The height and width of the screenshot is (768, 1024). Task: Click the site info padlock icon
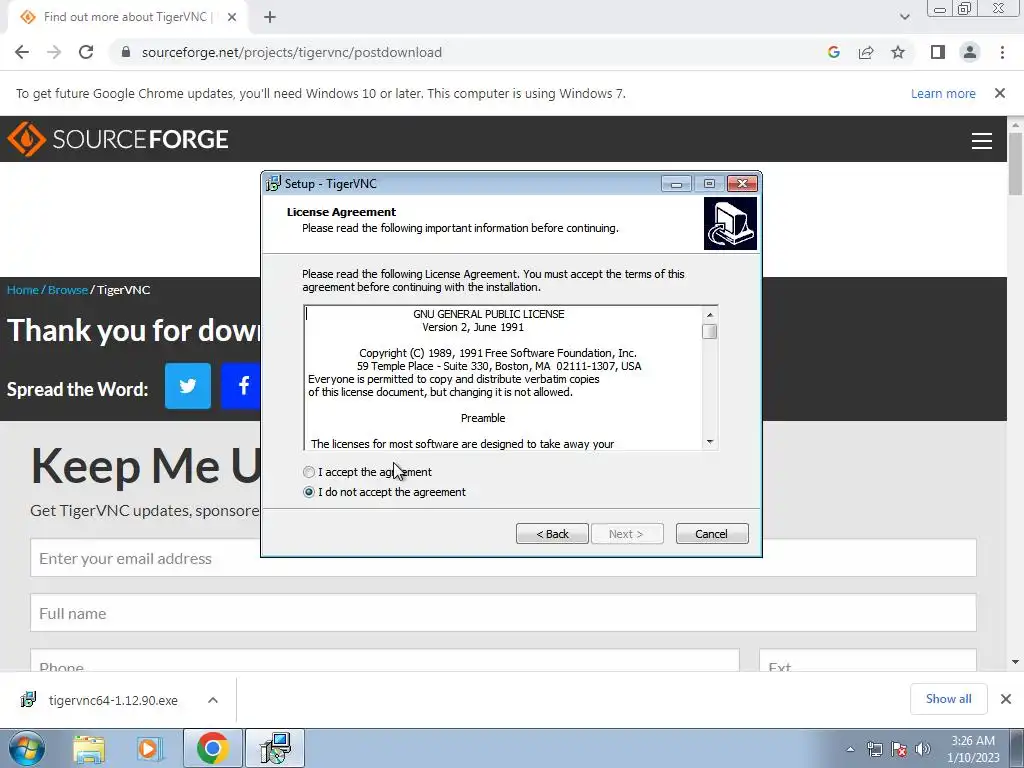pos(126,52)
